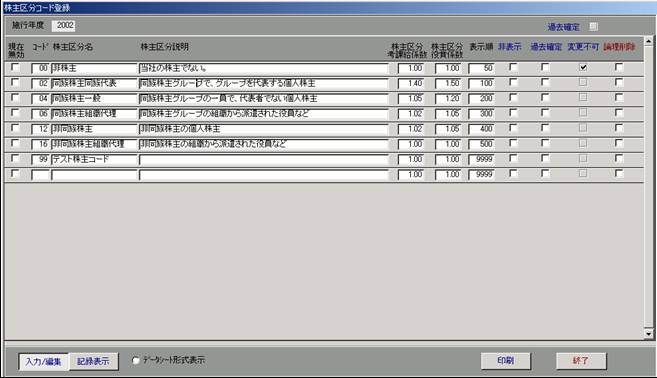Click 考課給係数 value 1.05 in code 04 row
Image resolution: width=657 pixels, height=378 pixels.
(x=411, y=98)
